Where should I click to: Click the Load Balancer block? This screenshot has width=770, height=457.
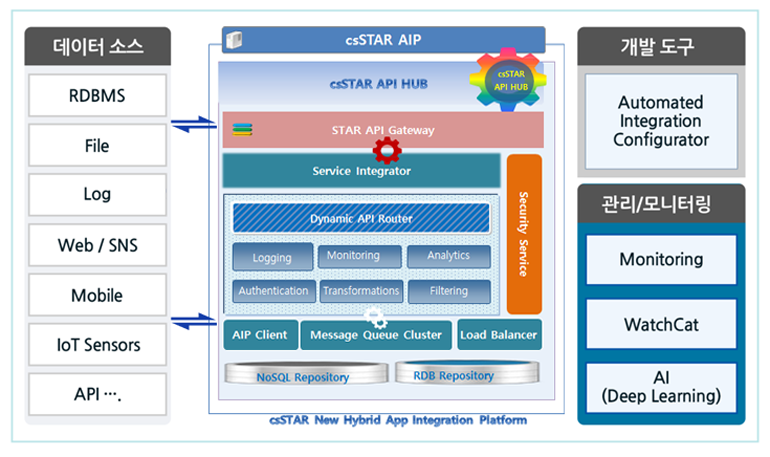point(499,335)
